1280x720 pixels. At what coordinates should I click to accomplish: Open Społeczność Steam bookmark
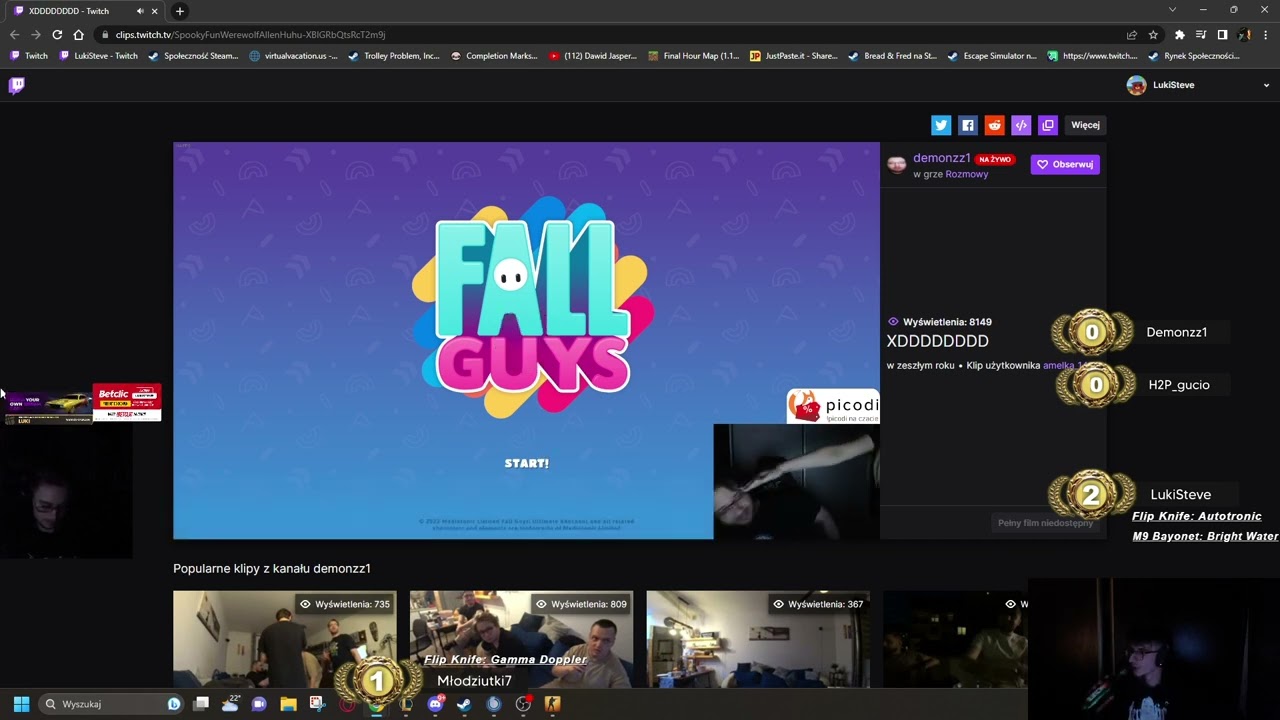193,56
